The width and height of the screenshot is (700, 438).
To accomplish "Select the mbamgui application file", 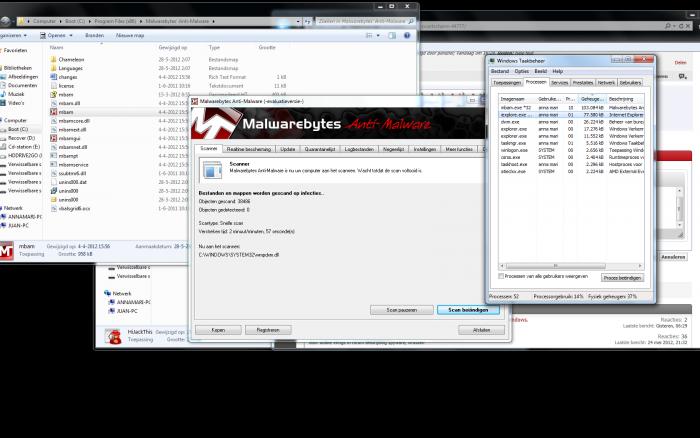I will coord(69,138).
